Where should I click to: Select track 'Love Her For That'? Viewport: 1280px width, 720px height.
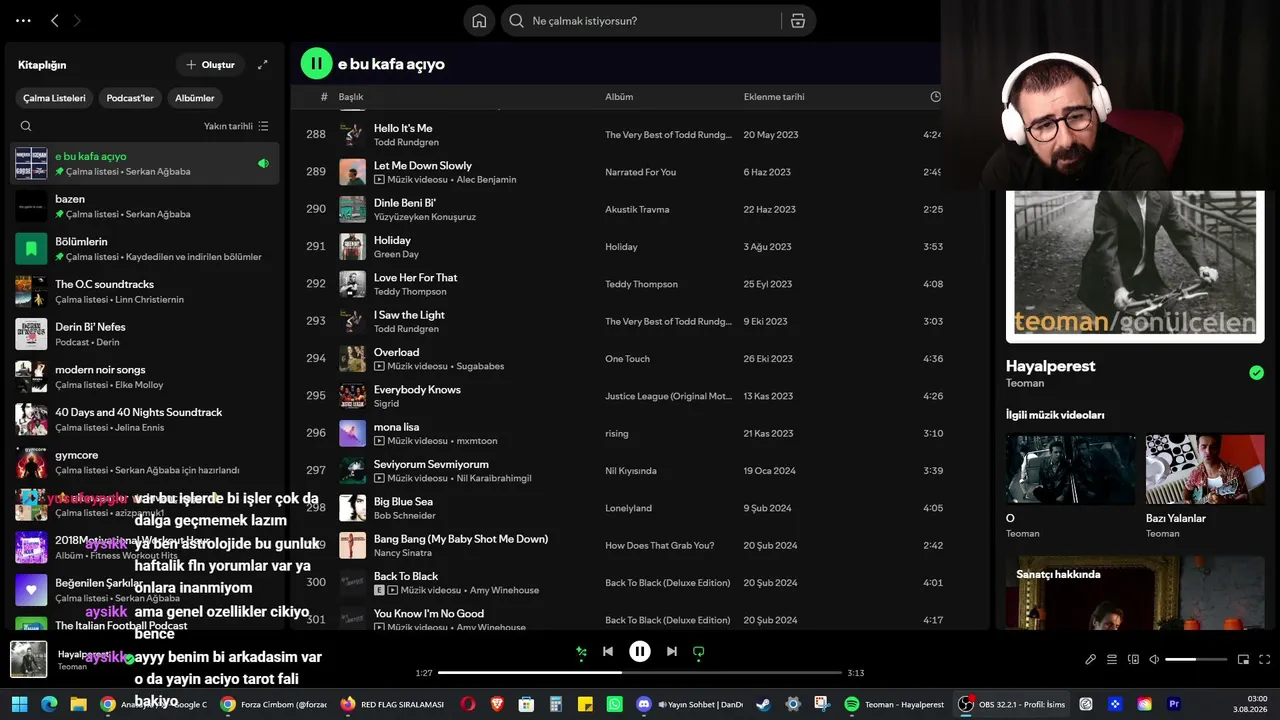416,278
